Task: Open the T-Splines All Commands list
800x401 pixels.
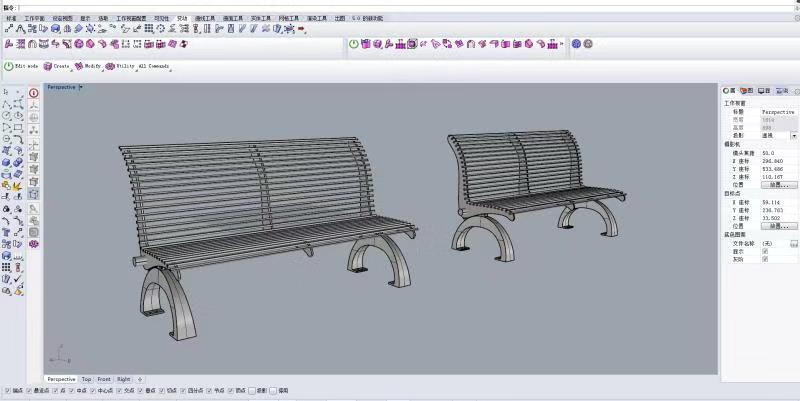Action: coord(154,66)
